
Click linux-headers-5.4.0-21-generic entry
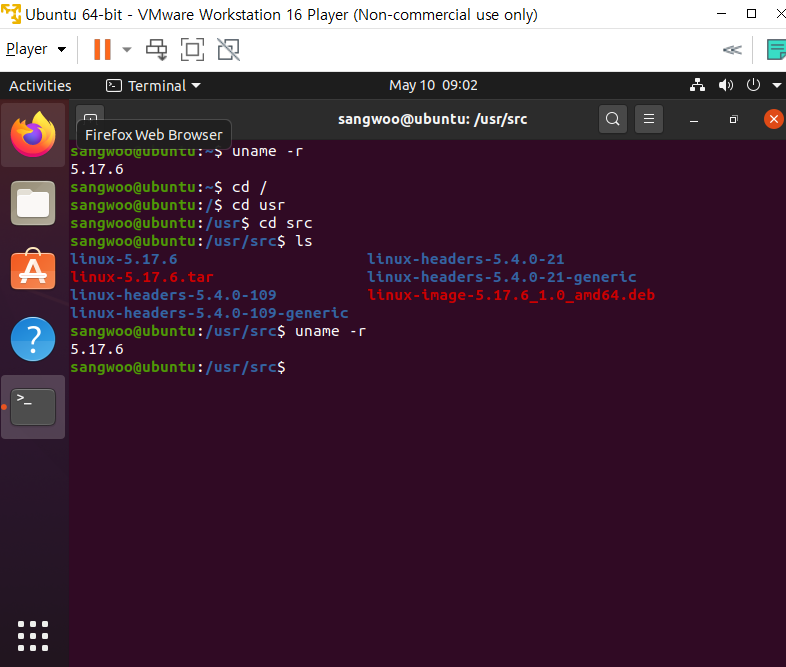click(x=502, y=277)
